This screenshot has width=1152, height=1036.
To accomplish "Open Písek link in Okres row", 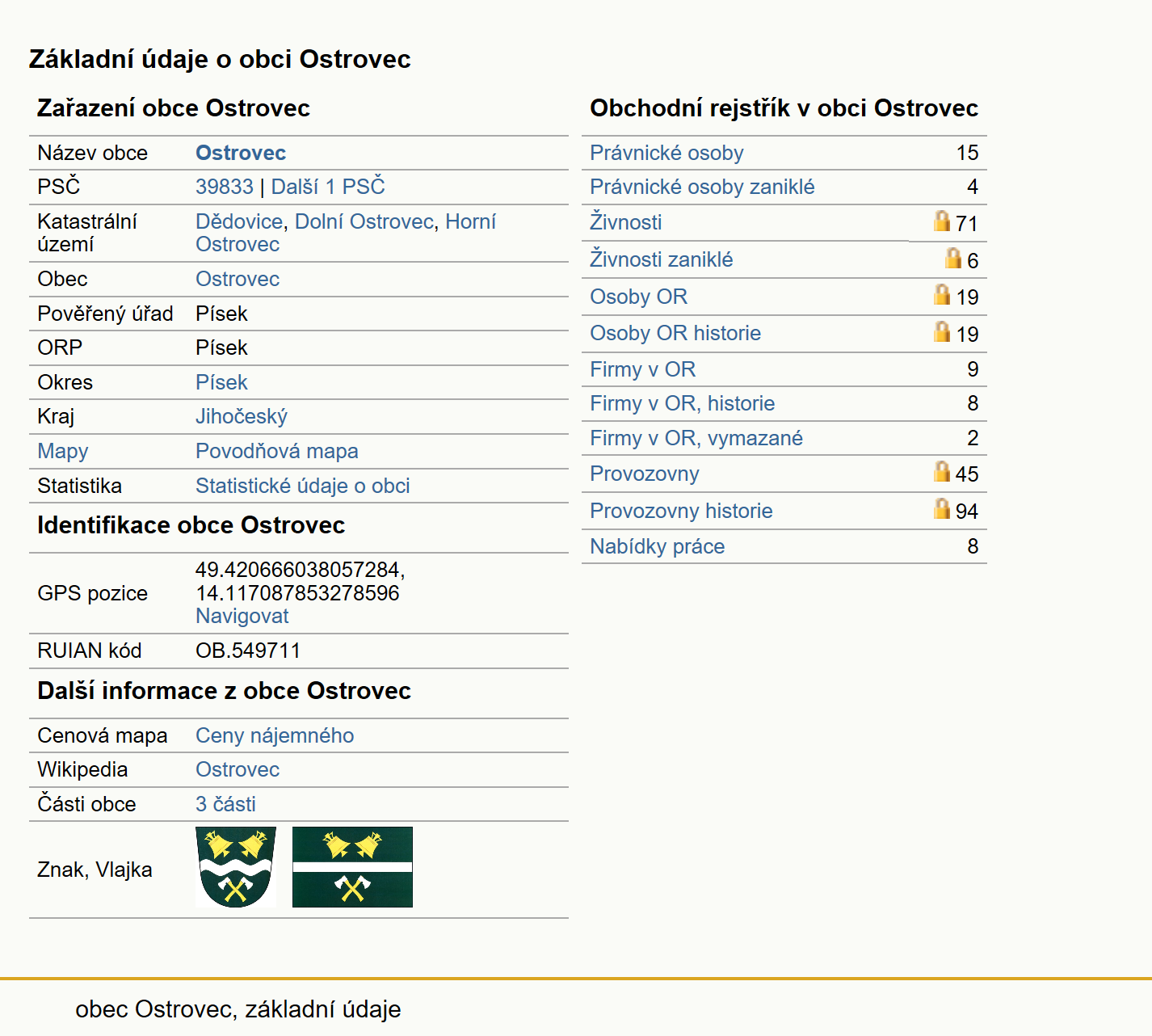I will [221, 382].
